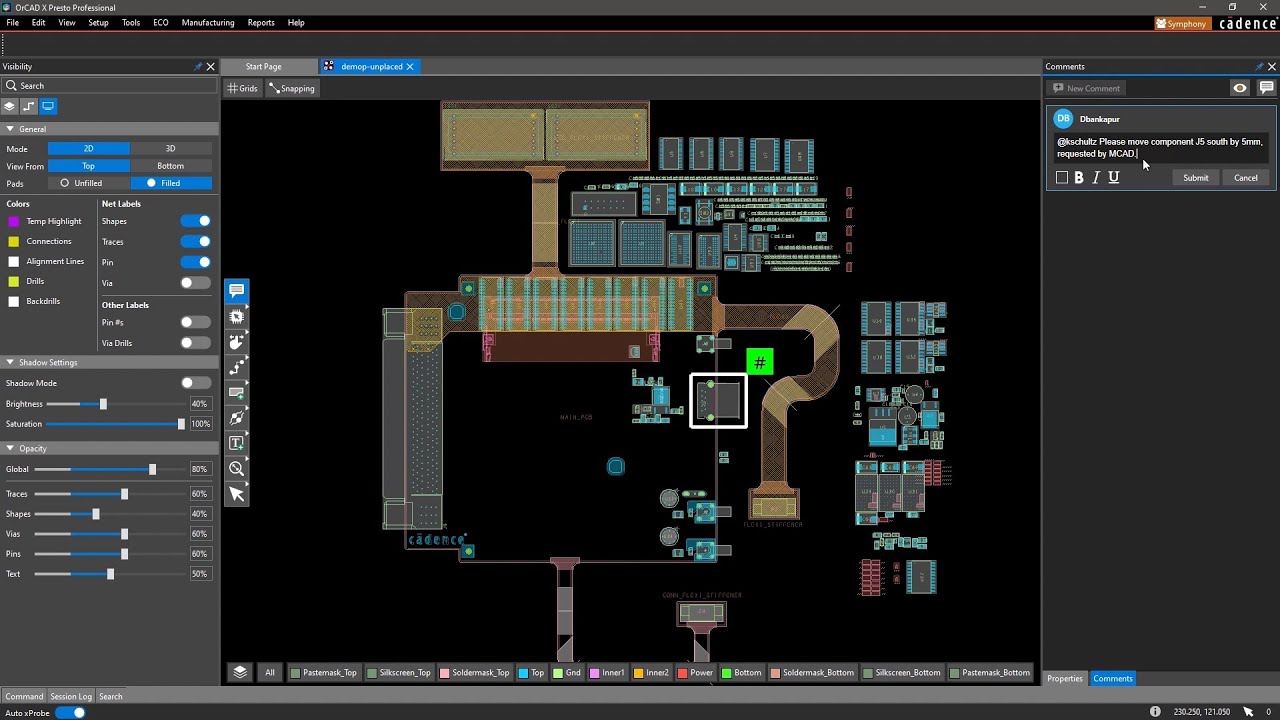Switch to the Start Page tab
1280x720 pixels.
tap(263, 67)
